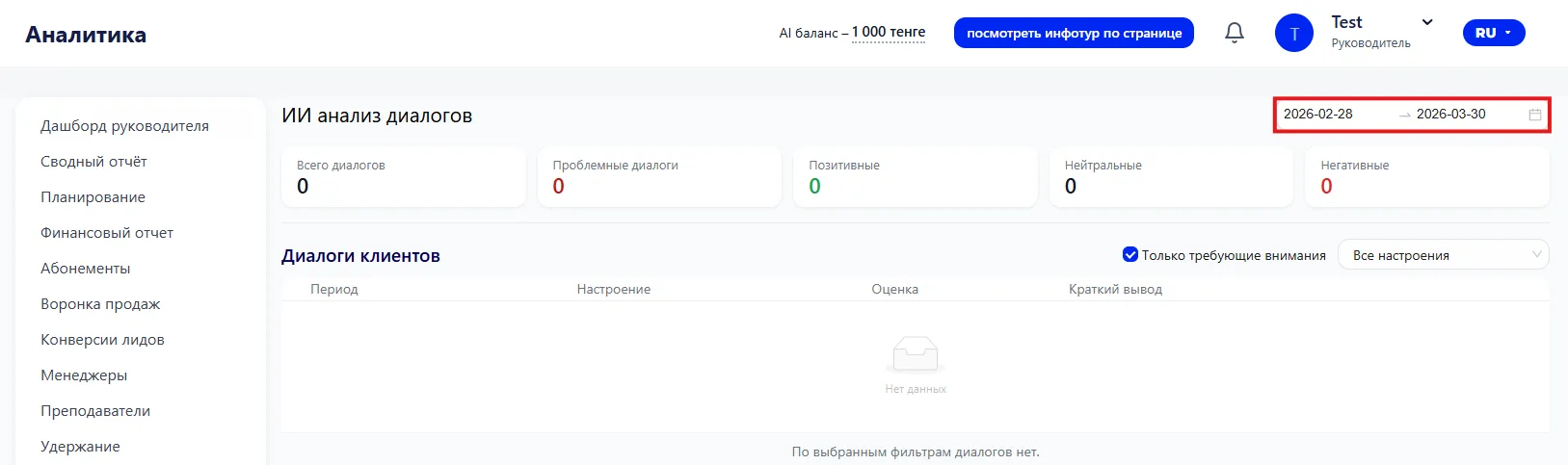Screen dimensions: 1568x465
Task: Uncheck 'Только требующие внимания' checkbox
Action: 1130,255
